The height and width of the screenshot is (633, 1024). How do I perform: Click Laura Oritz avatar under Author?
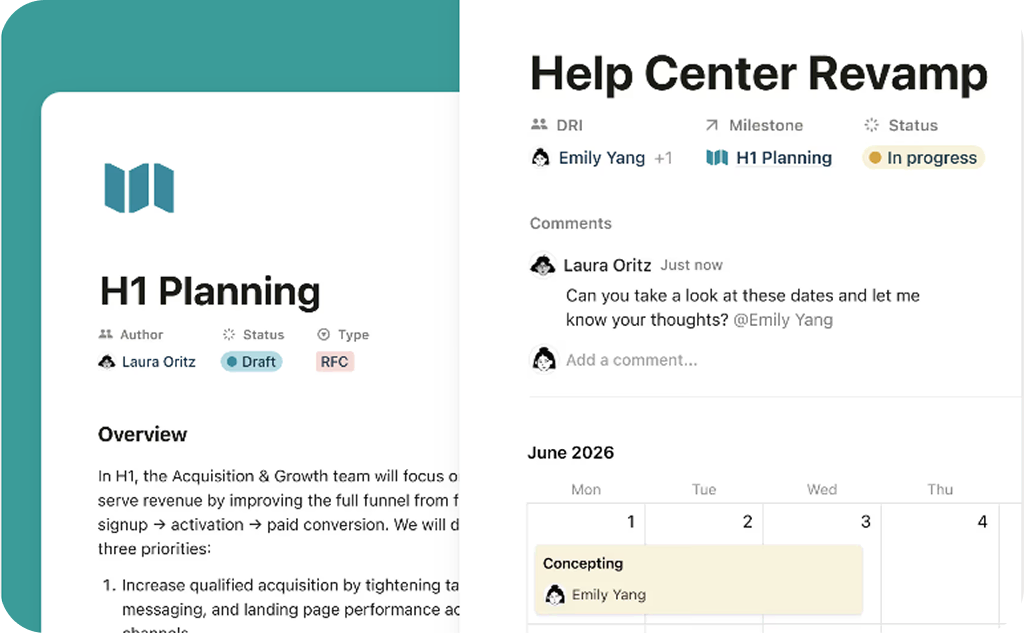[x=107, y=362]
